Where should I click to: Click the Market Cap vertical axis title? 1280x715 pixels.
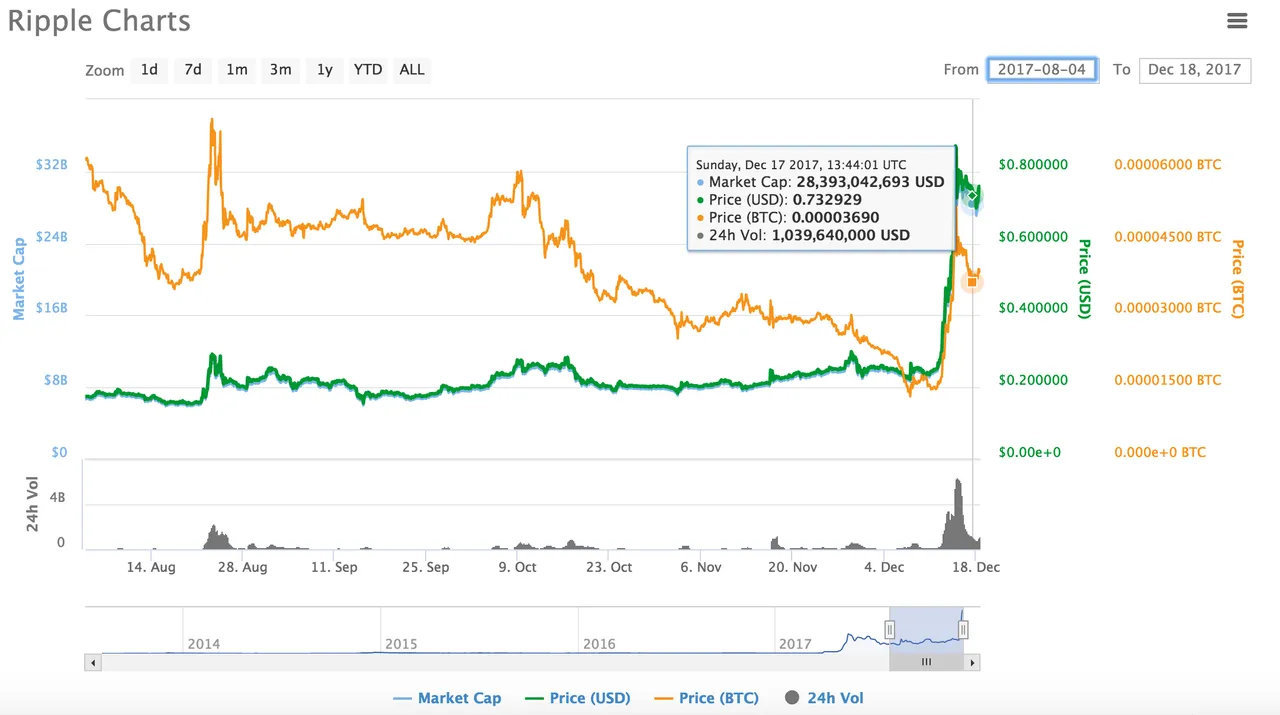pos(19,279)
